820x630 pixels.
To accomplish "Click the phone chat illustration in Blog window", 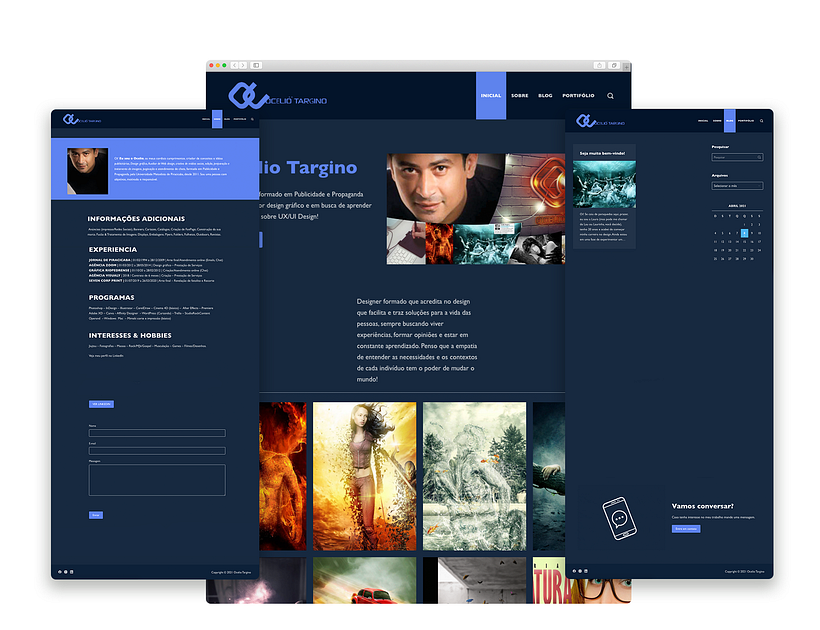I will [x=619, y=518].
